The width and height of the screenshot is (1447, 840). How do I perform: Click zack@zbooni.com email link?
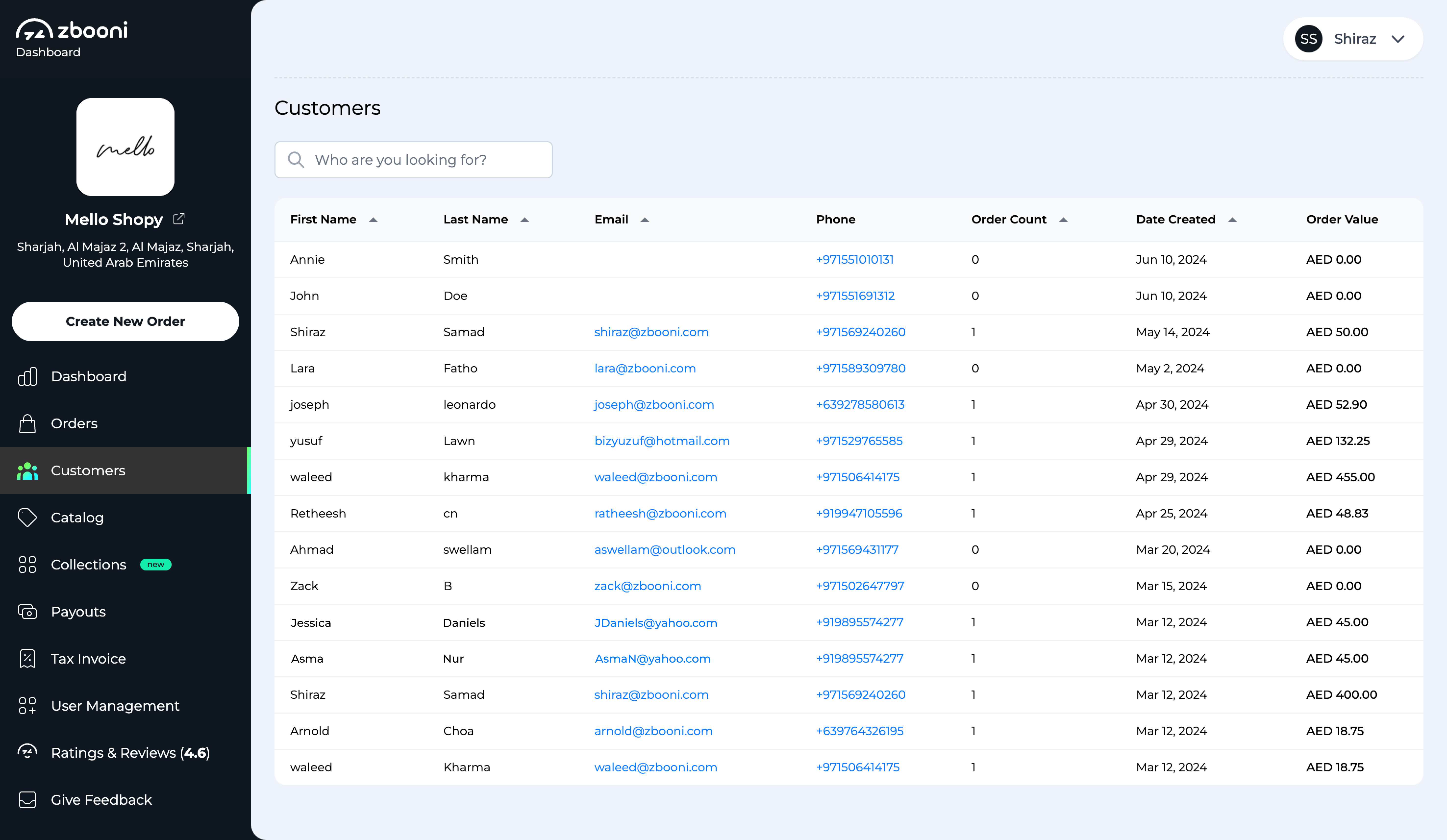tap(648, 586)
